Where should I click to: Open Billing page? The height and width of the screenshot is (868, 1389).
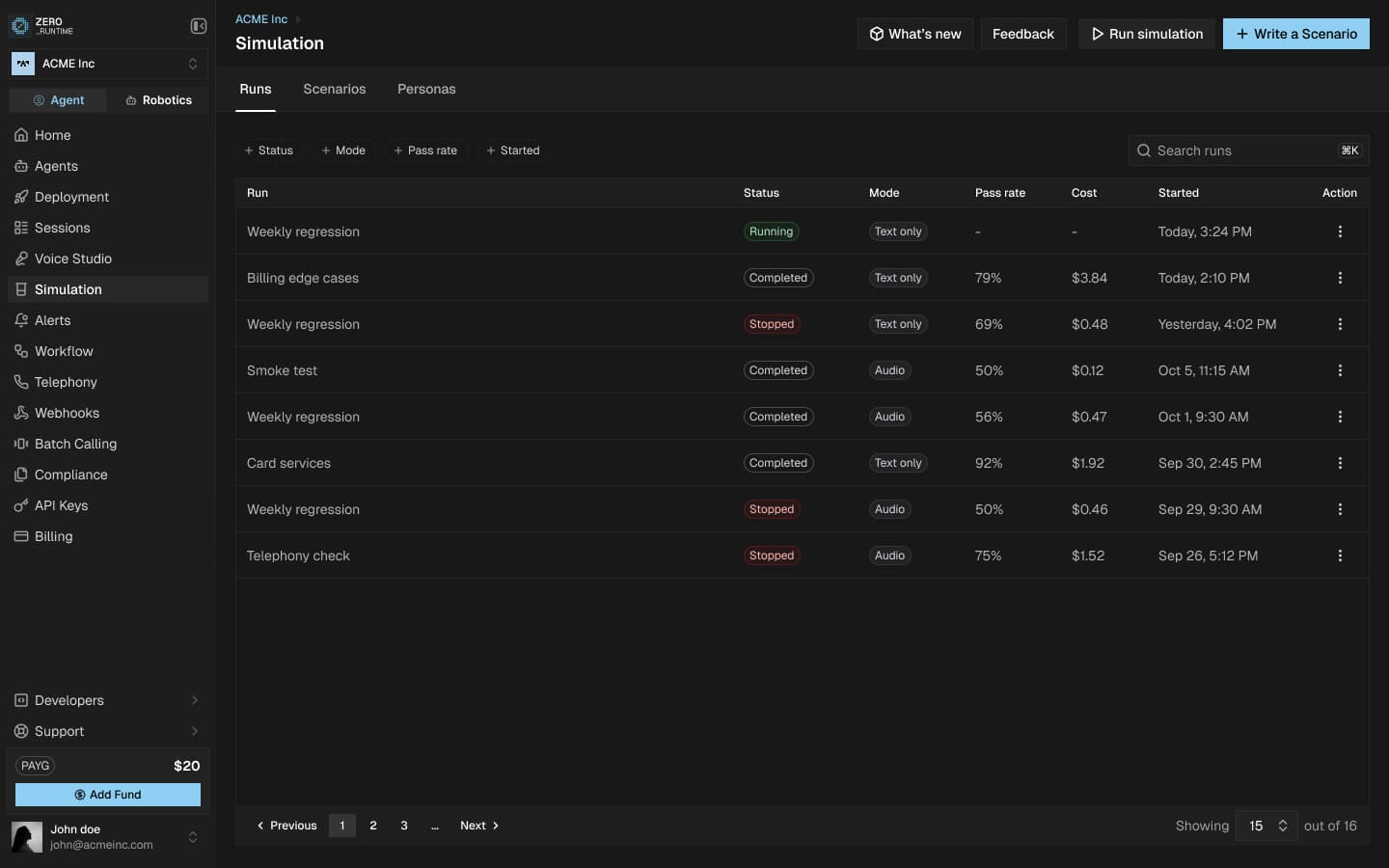(108, 536)
